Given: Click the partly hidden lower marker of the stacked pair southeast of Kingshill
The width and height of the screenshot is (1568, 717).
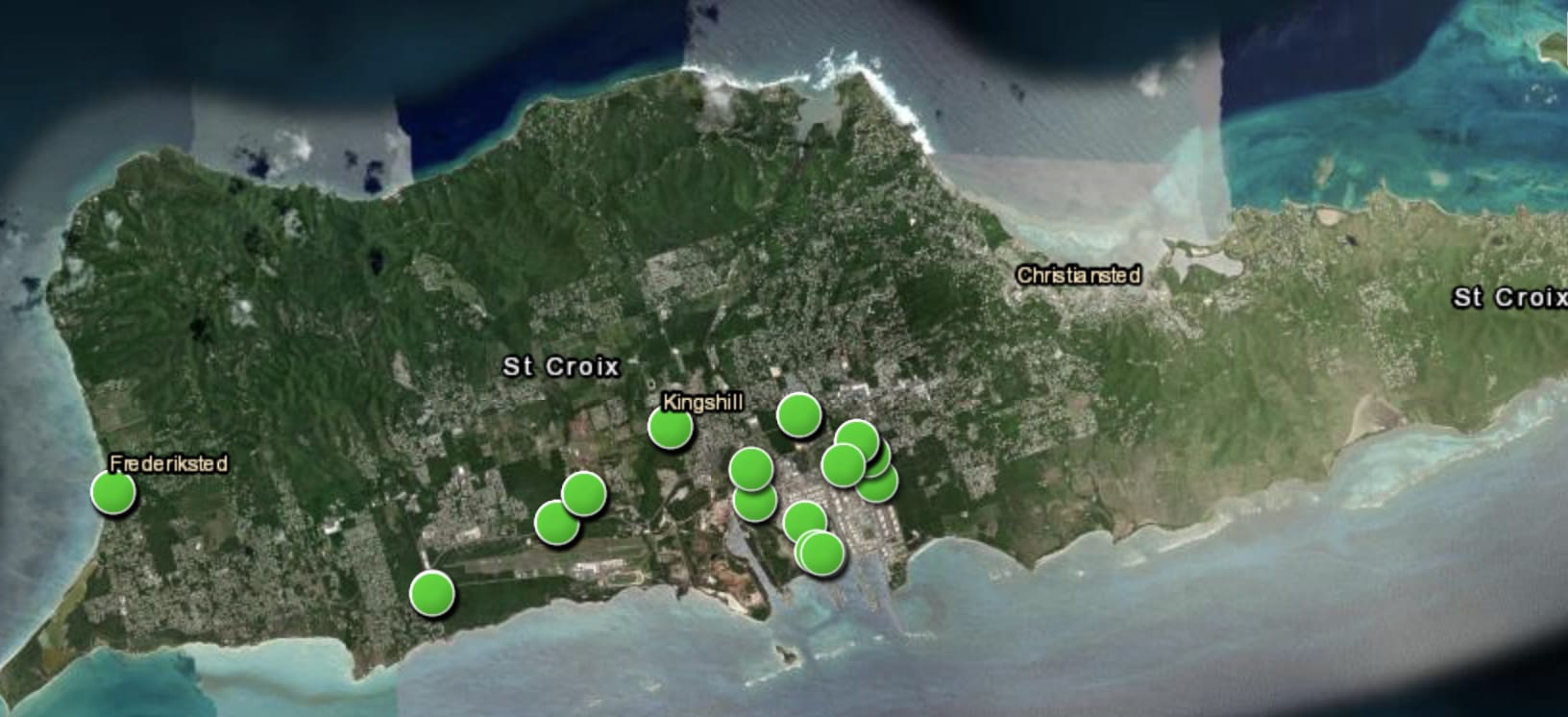Looking at the screenshot, I should coord(755,506).
